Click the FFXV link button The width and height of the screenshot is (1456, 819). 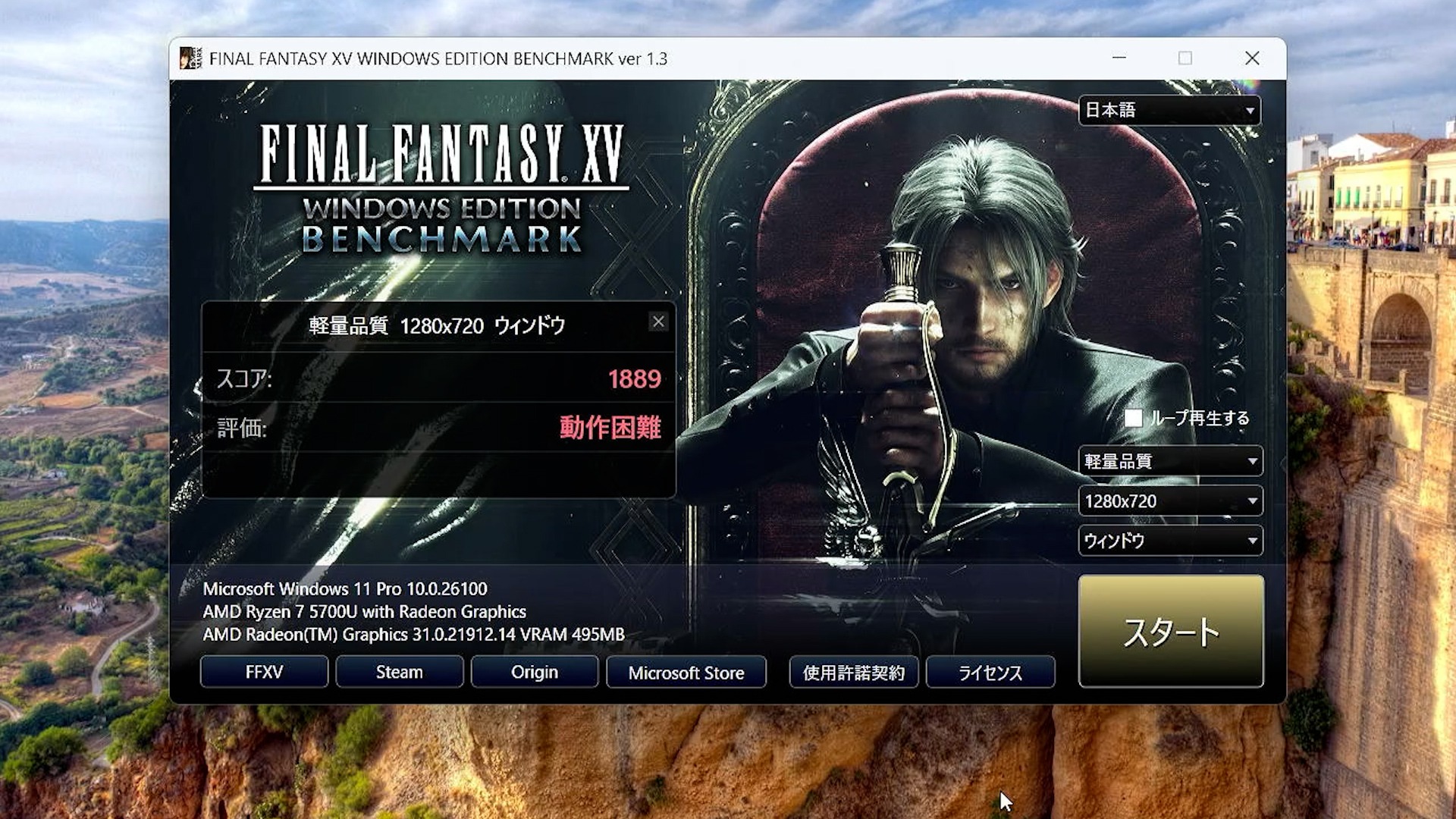coord(264,672)
